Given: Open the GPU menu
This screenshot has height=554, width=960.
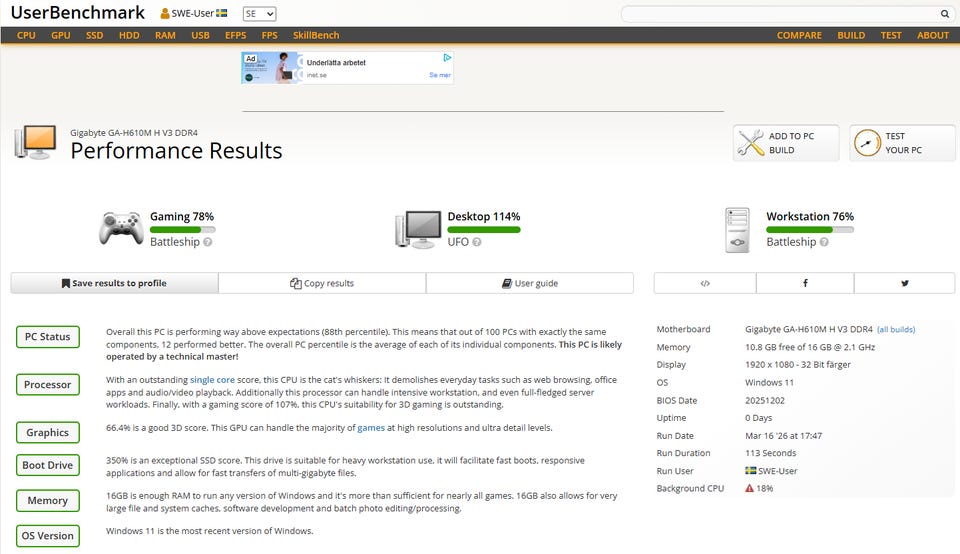Looking at the screenshot, I should coord(61,36).
